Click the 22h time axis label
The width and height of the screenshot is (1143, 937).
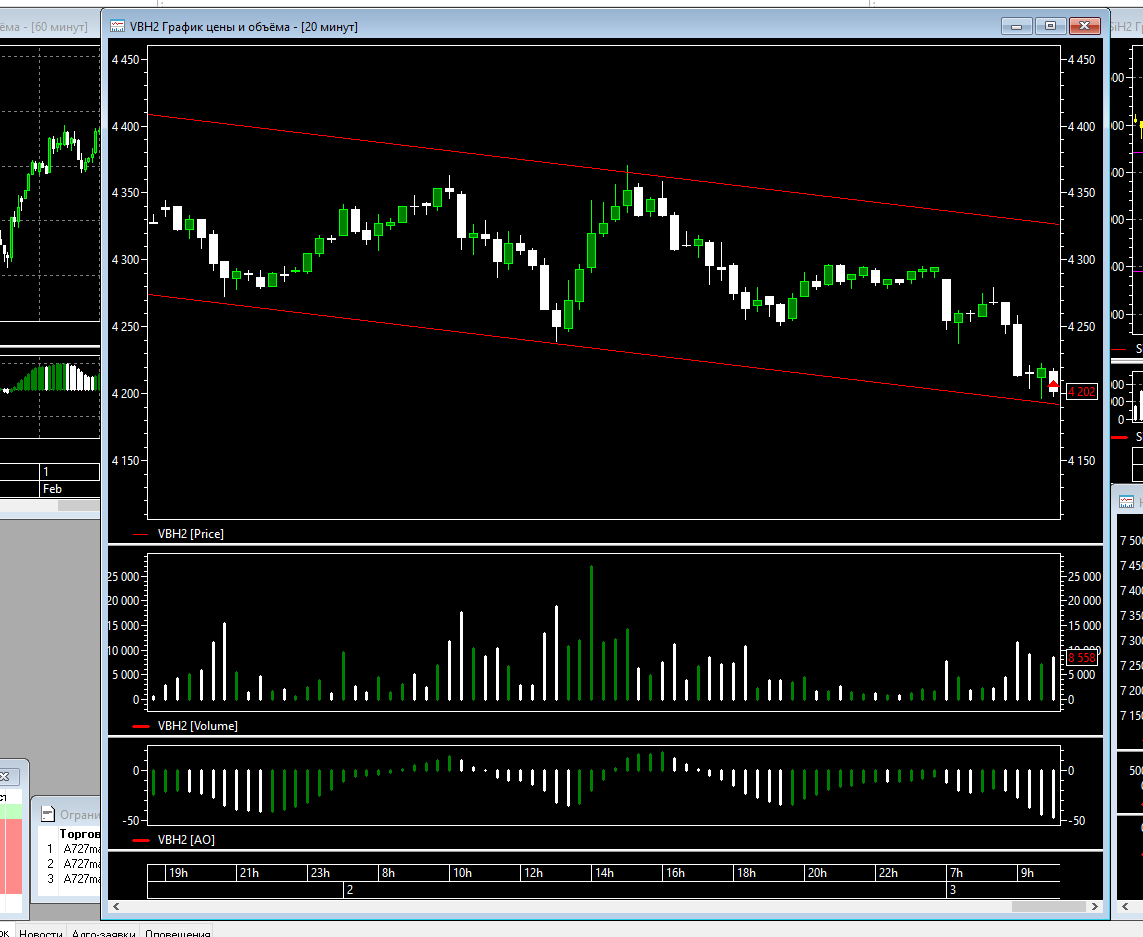pyautogui.click(x=888, y=873)
